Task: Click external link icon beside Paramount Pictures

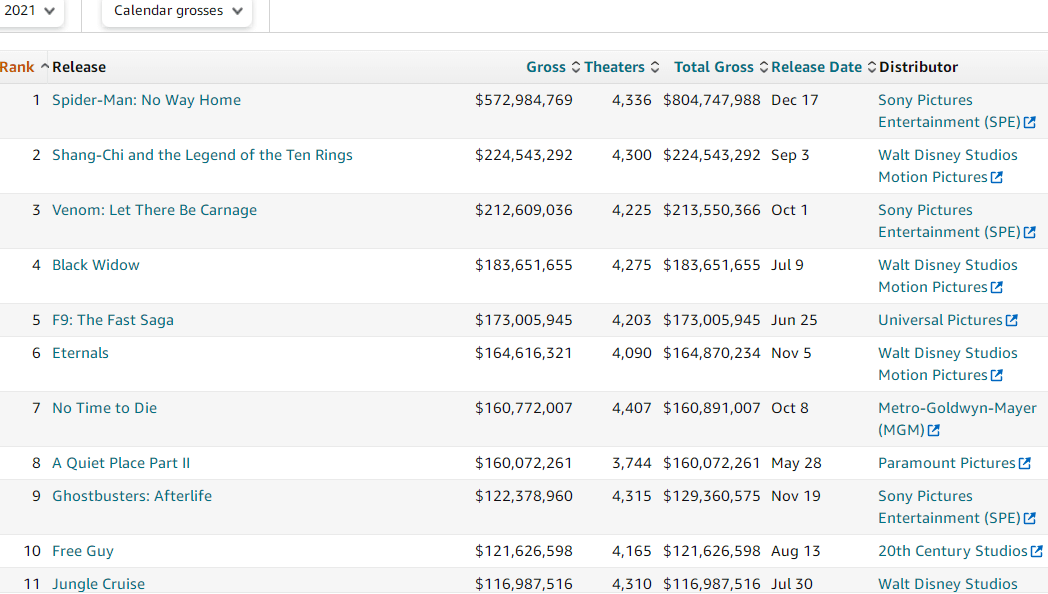Action: click(x=1025, y=464)
